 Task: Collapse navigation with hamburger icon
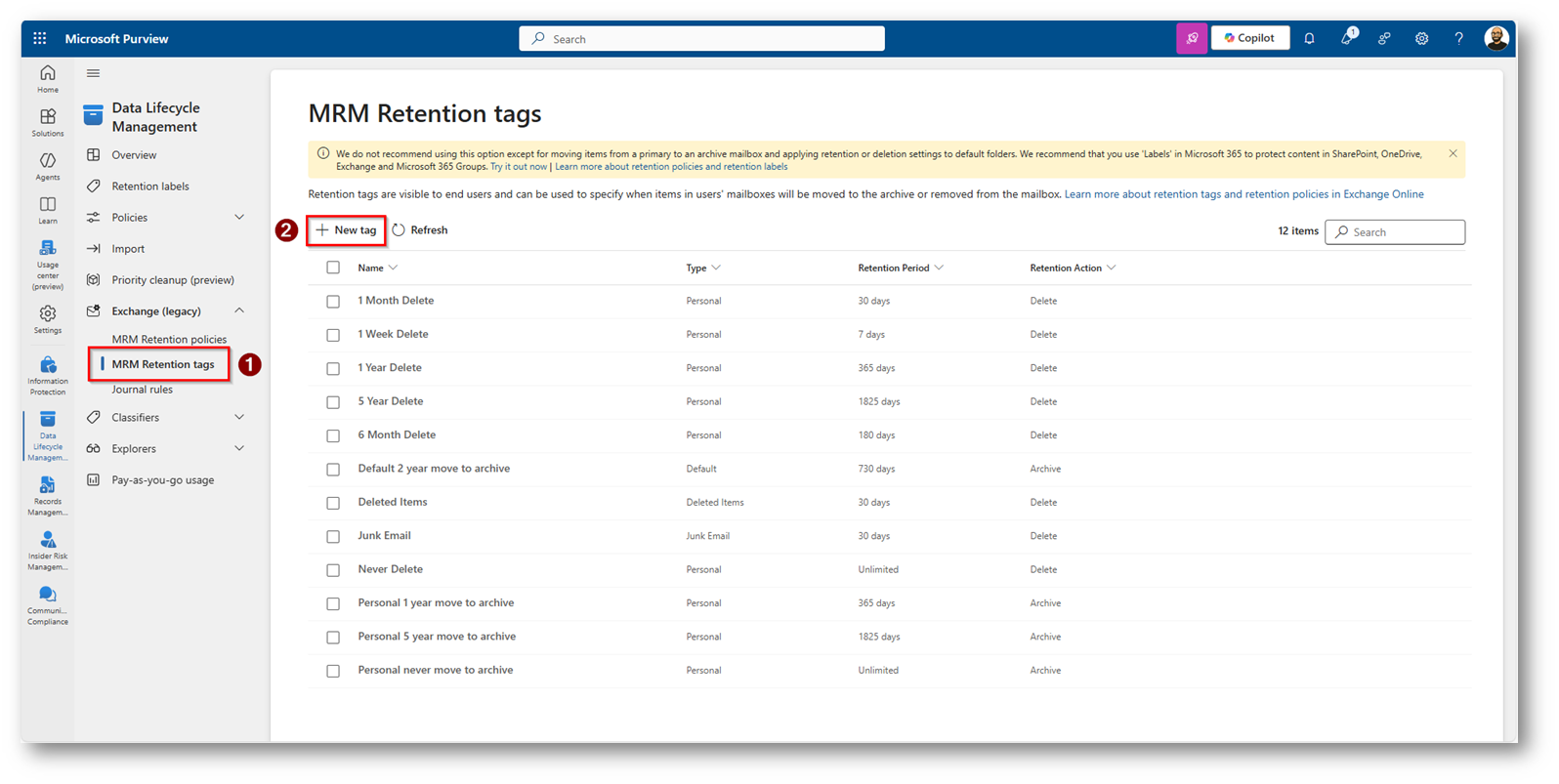pos(93,73)
